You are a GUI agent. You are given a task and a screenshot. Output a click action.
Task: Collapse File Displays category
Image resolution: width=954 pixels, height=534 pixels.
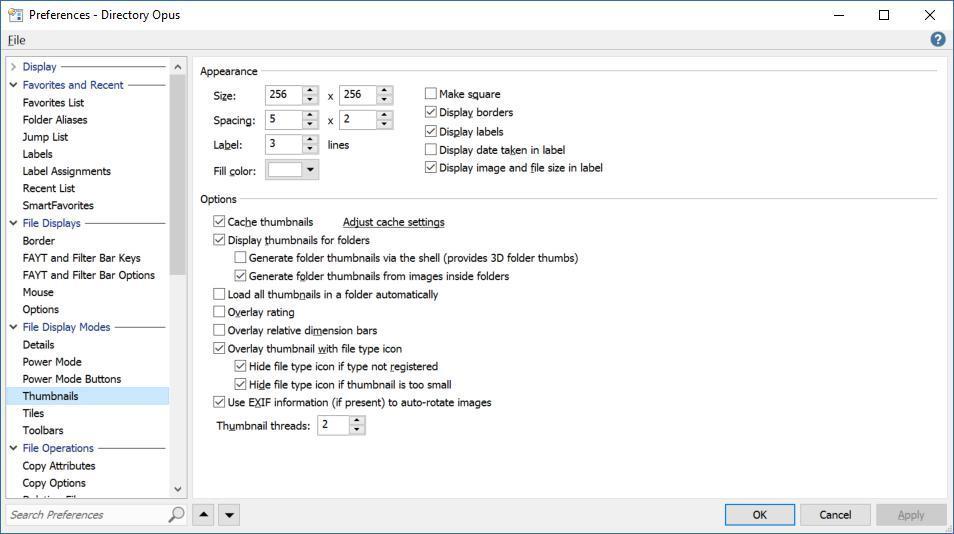click(13, 223)
